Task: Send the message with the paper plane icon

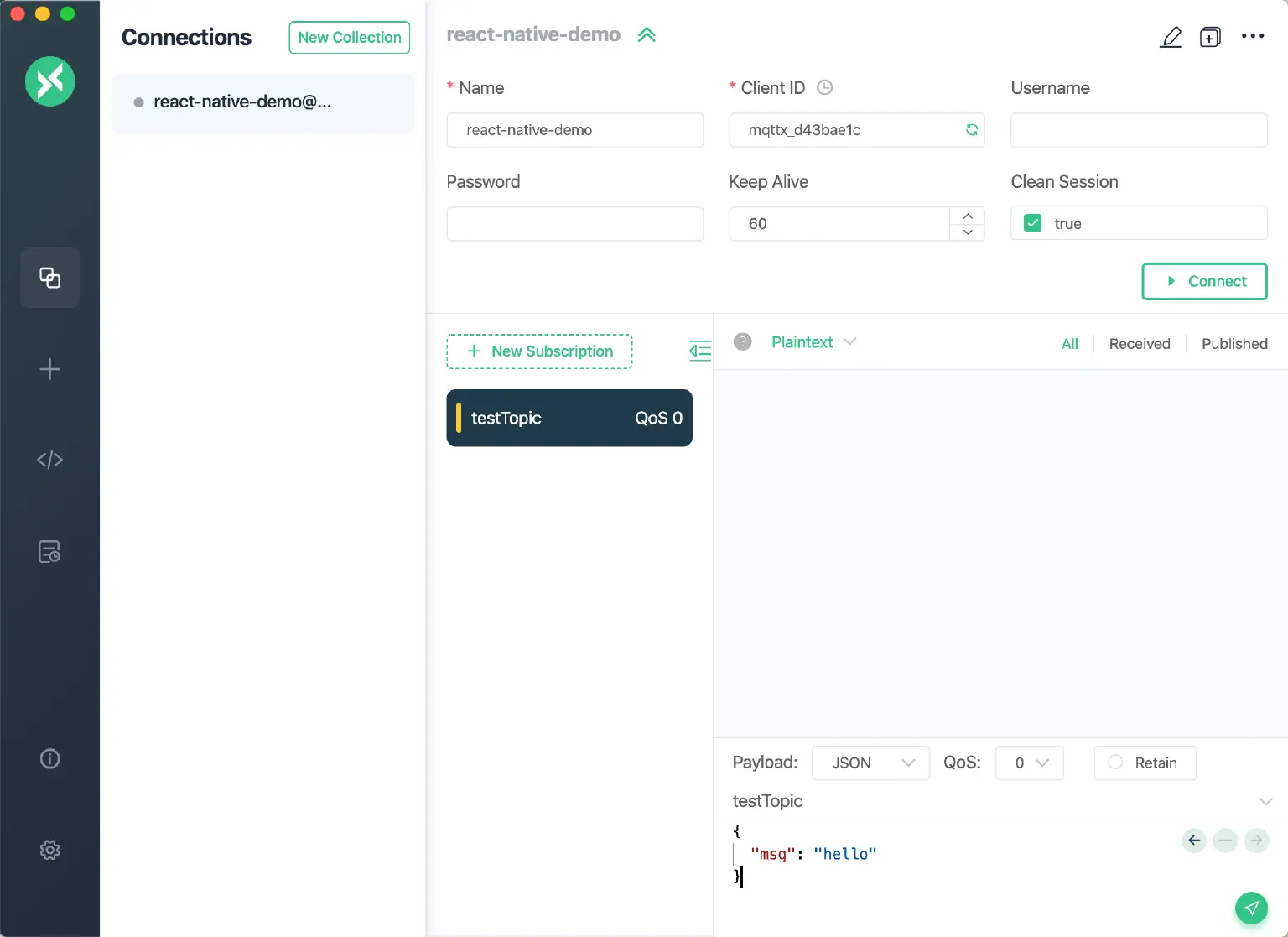Action: [x=1251, y=908]
